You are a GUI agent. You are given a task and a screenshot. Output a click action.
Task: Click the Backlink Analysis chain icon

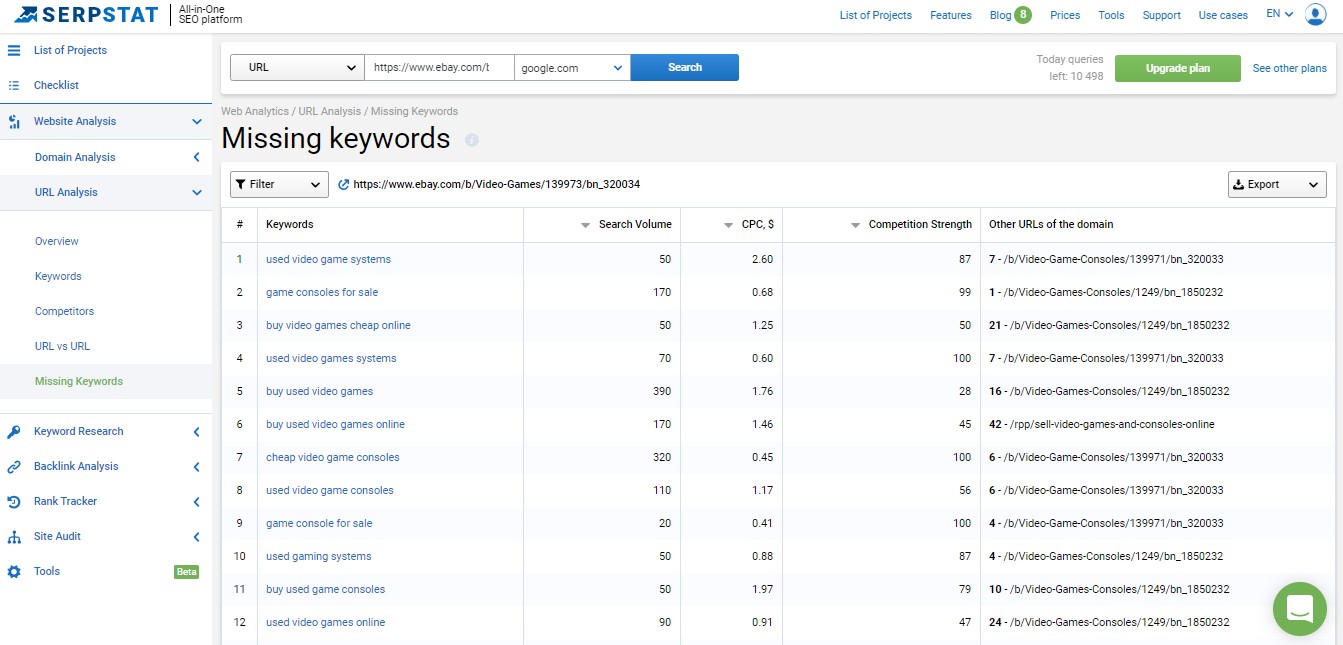pos(14,467)
